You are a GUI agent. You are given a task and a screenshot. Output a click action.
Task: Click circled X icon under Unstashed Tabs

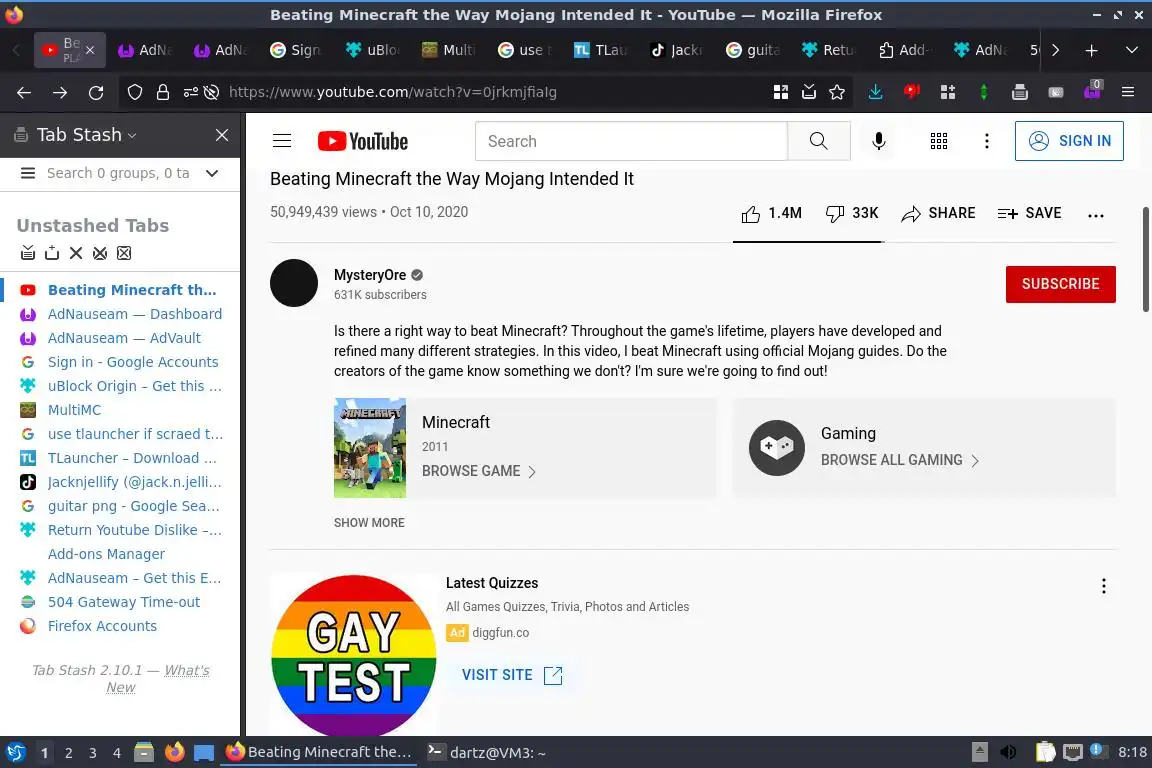point(100,253)
